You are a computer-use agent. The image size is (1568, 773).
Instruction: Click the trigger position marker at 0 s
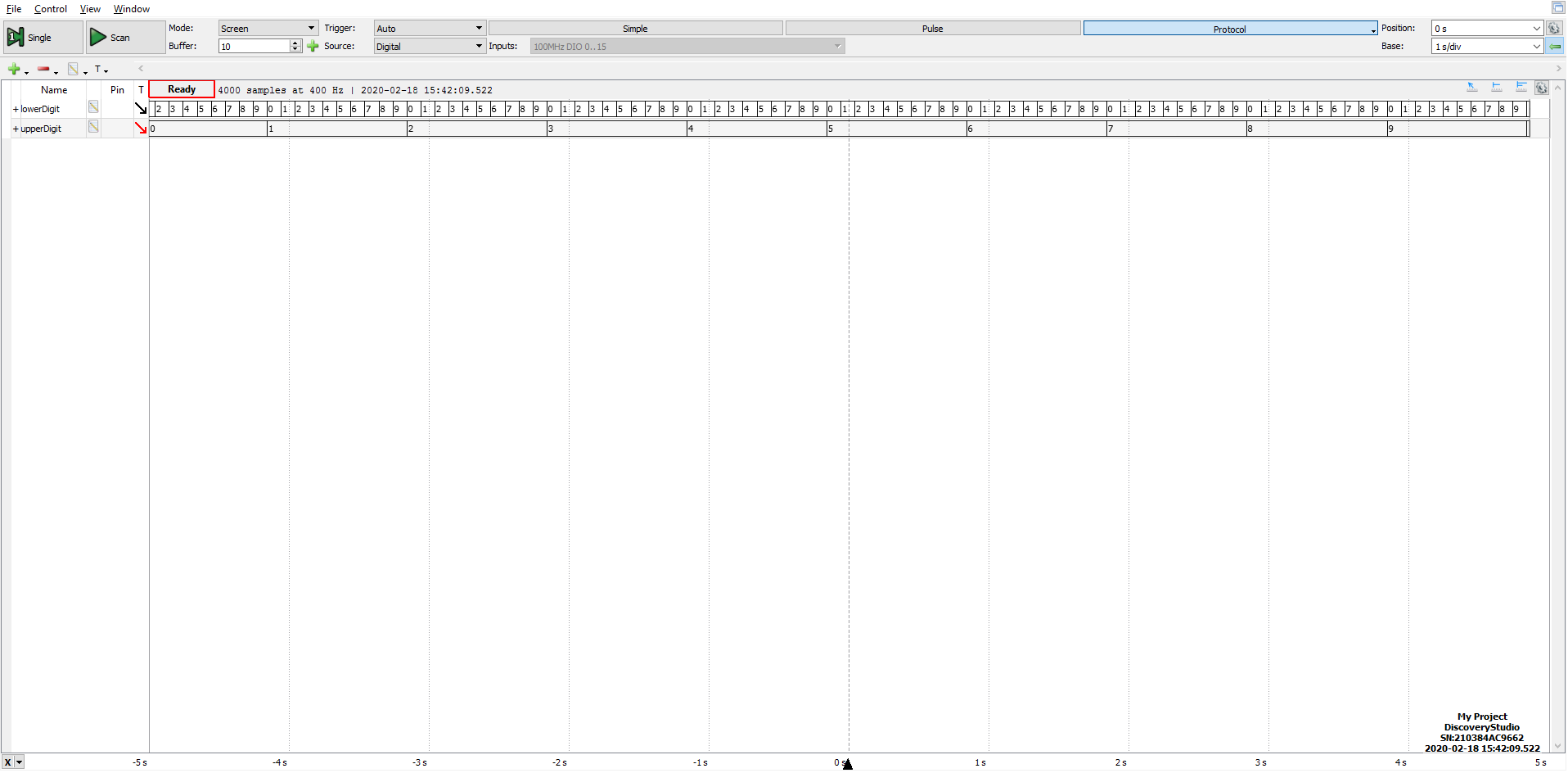pyautogui.click(x=848, y=764)
